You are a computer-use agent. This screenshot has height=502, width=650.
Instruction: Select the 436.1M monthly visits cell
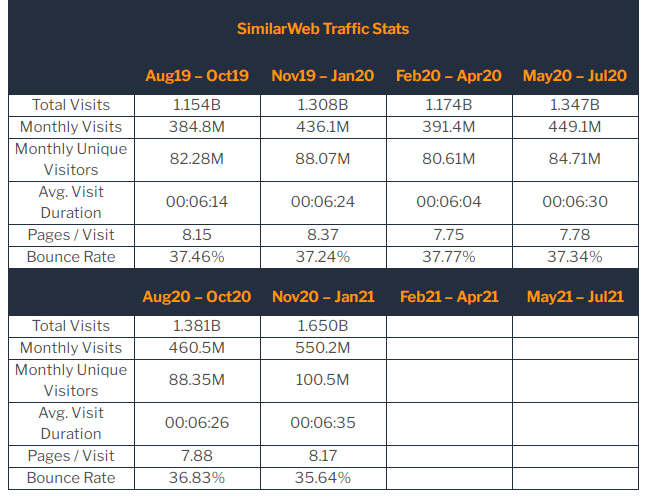click(x=323, y=127)
